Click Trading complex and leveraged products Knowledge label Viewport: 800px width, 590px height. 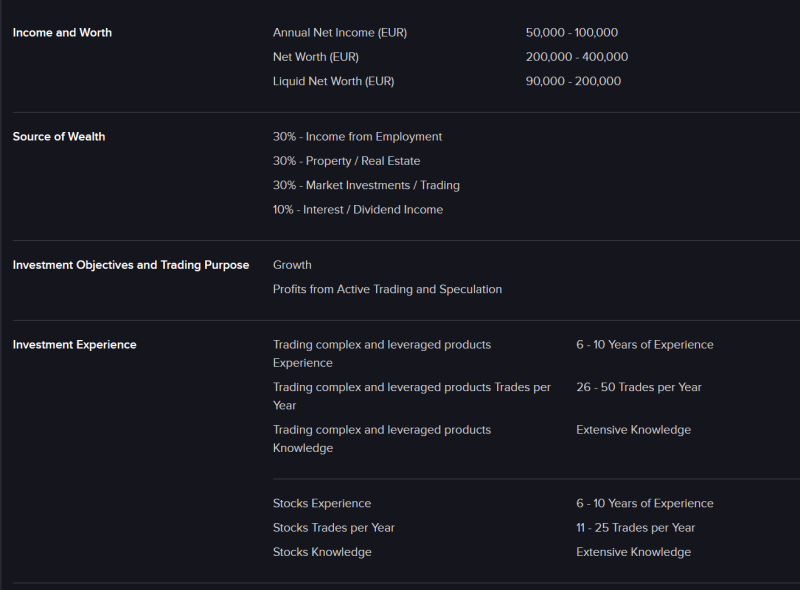[381, 439]
